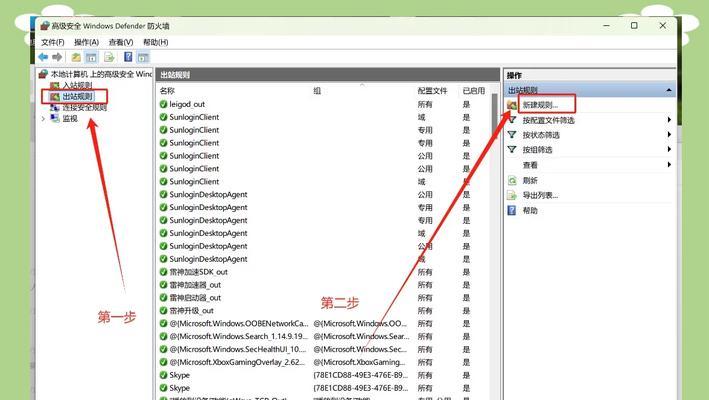Open the 按状态筛选 submenu arrow
709x400 pixels.
(x=669, y=135)
